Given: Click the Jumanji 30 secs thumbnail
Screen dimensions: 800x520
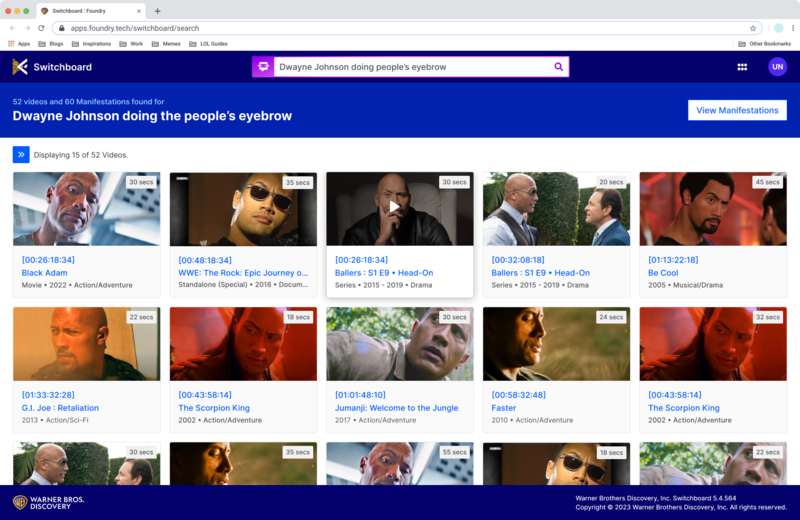Looking at the screenshot, I should 399,344.
